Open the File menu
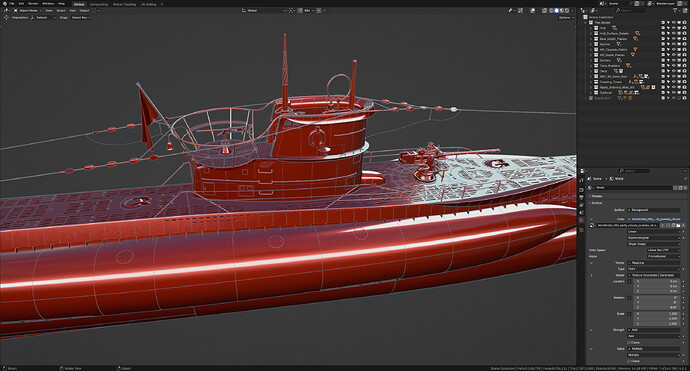The width and height of the screenshot is (690, 371). [x=12, y=4]
